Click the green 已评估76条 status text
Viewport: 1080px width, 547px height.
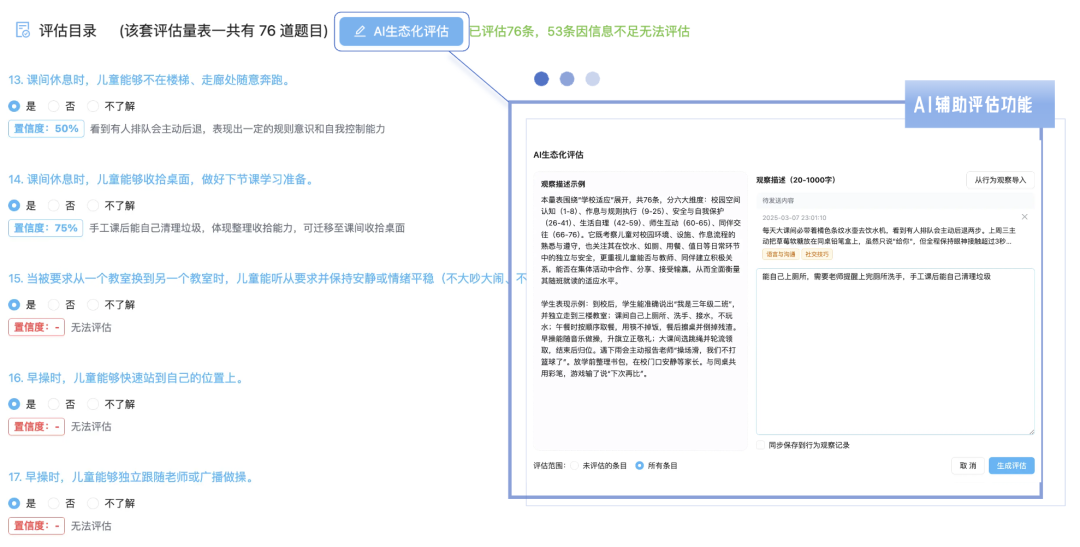pos(579,31)
